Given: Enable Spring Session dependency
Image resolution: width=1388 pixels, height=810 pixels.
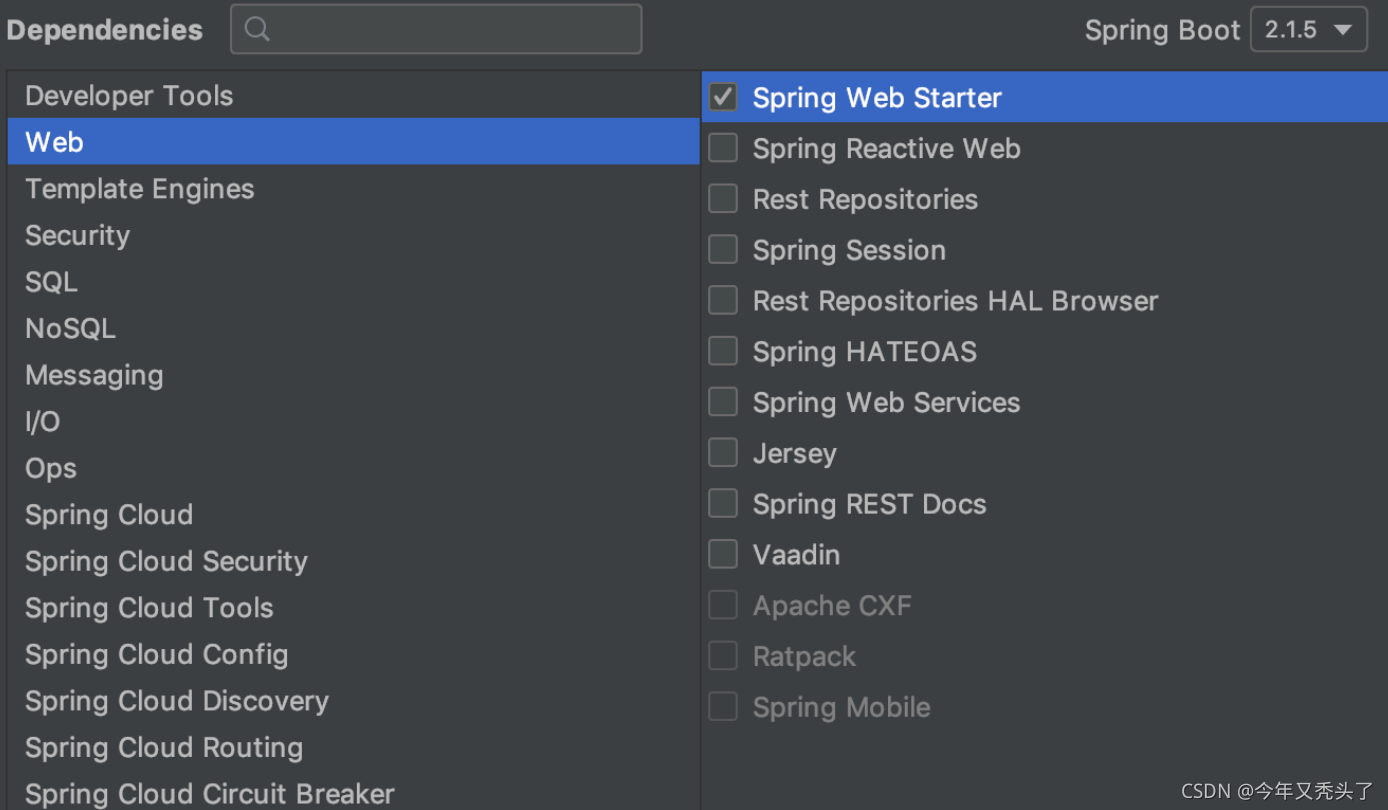Looking at the screenshot, I should click(x=722, y=249).
